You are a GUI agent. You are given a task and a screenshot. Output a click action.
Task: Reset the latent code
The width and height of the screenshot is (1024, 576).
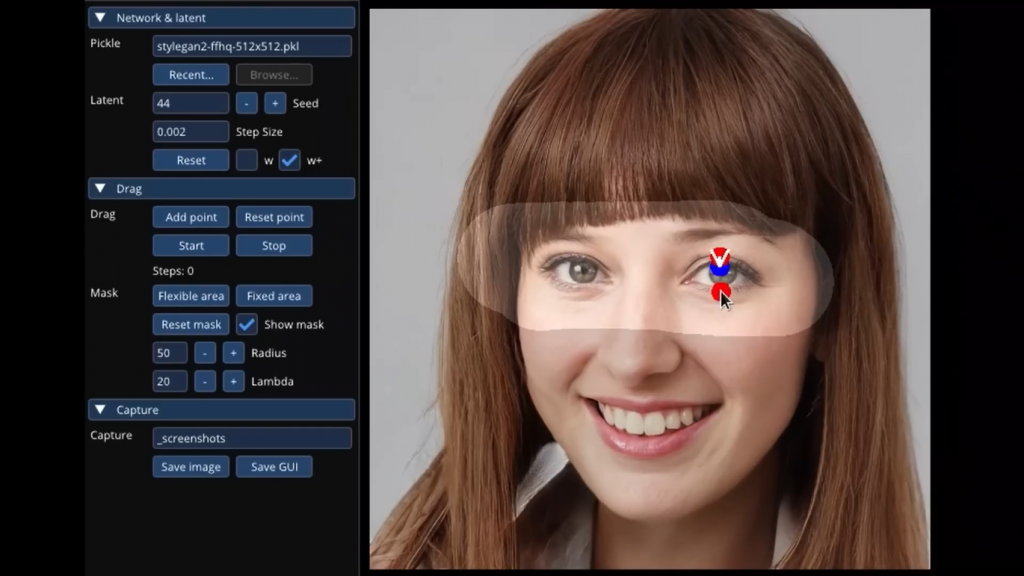coord(191,160)
